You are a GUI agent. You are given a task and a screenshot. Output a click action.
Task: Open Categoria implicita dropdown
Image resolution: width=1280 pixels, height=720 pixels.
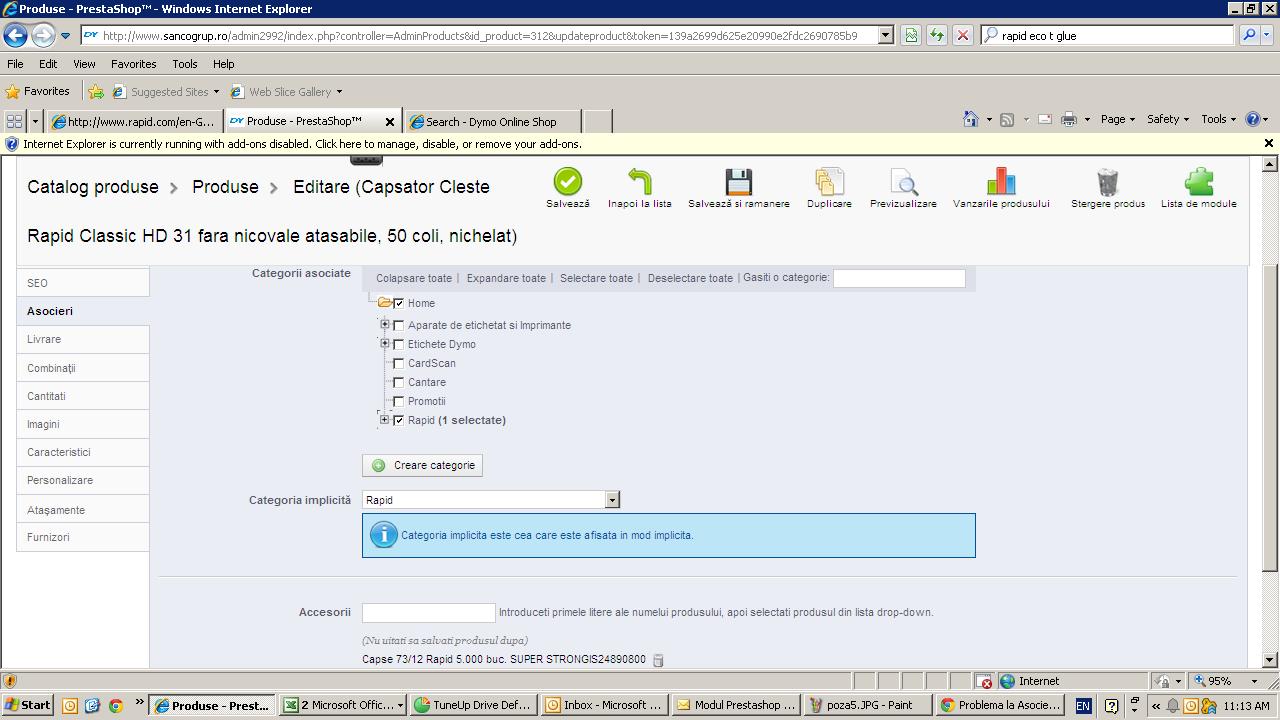click(x=491, y=500)
